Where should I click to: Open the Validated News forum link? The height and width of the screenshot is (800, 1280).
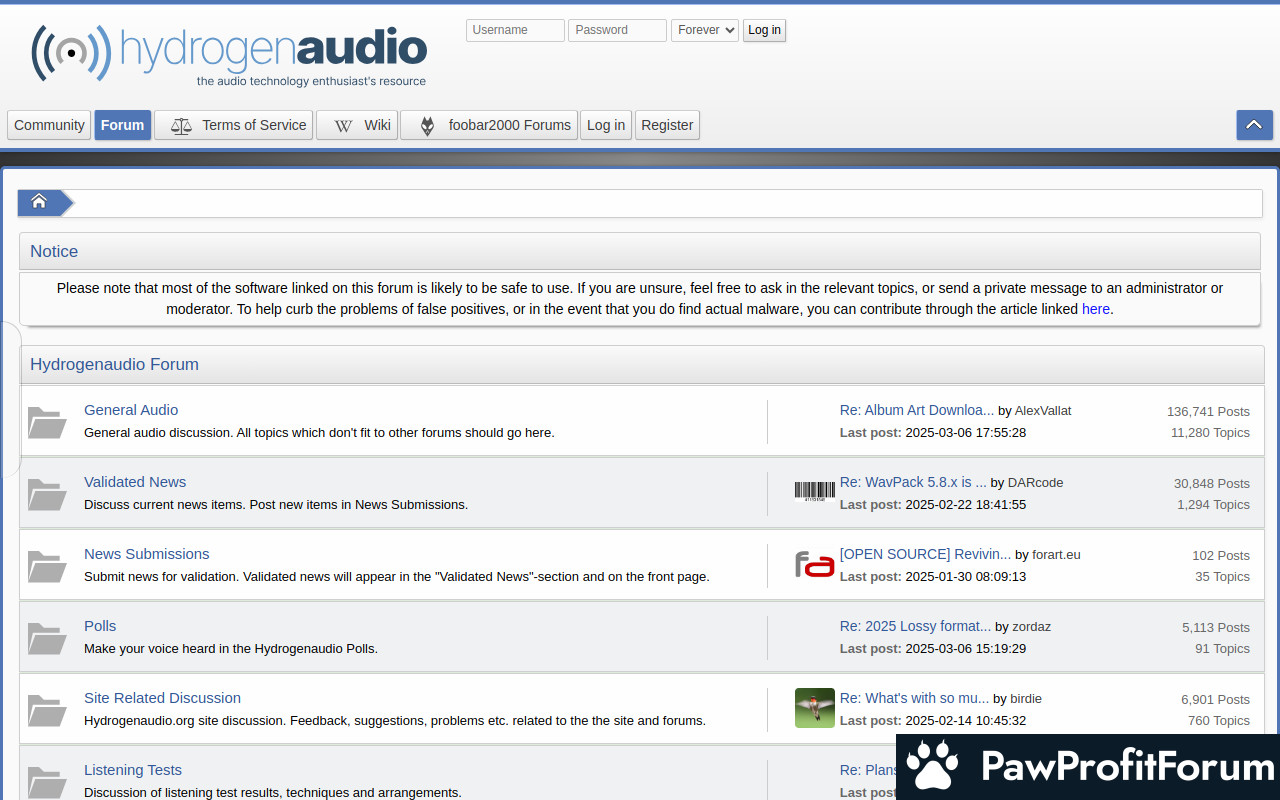(135, 482)
